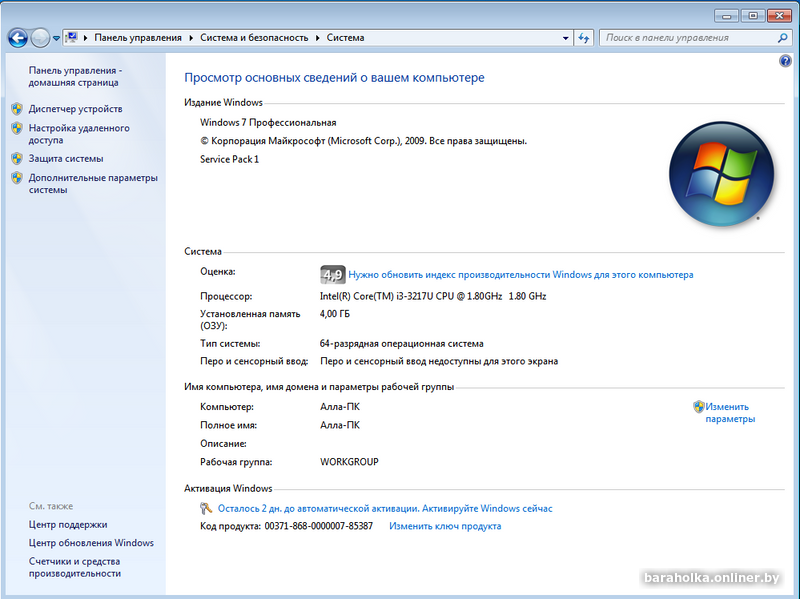Minimize the Система window

[x=727, y=16]
